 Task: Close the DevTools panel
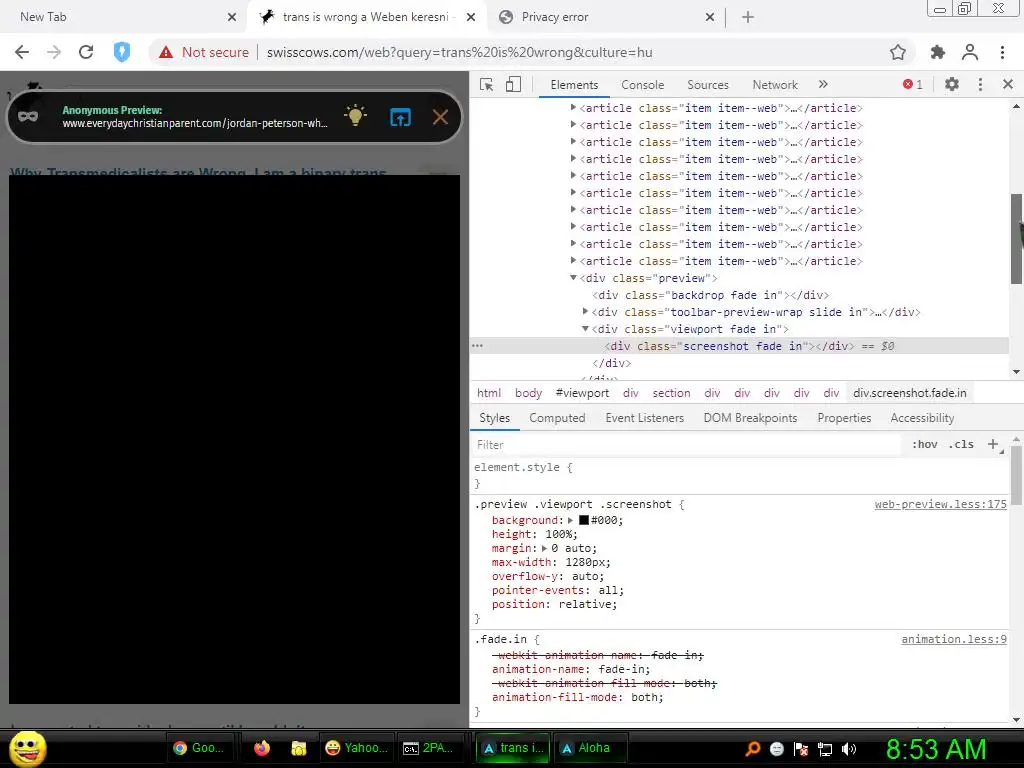pos(1008,84)
